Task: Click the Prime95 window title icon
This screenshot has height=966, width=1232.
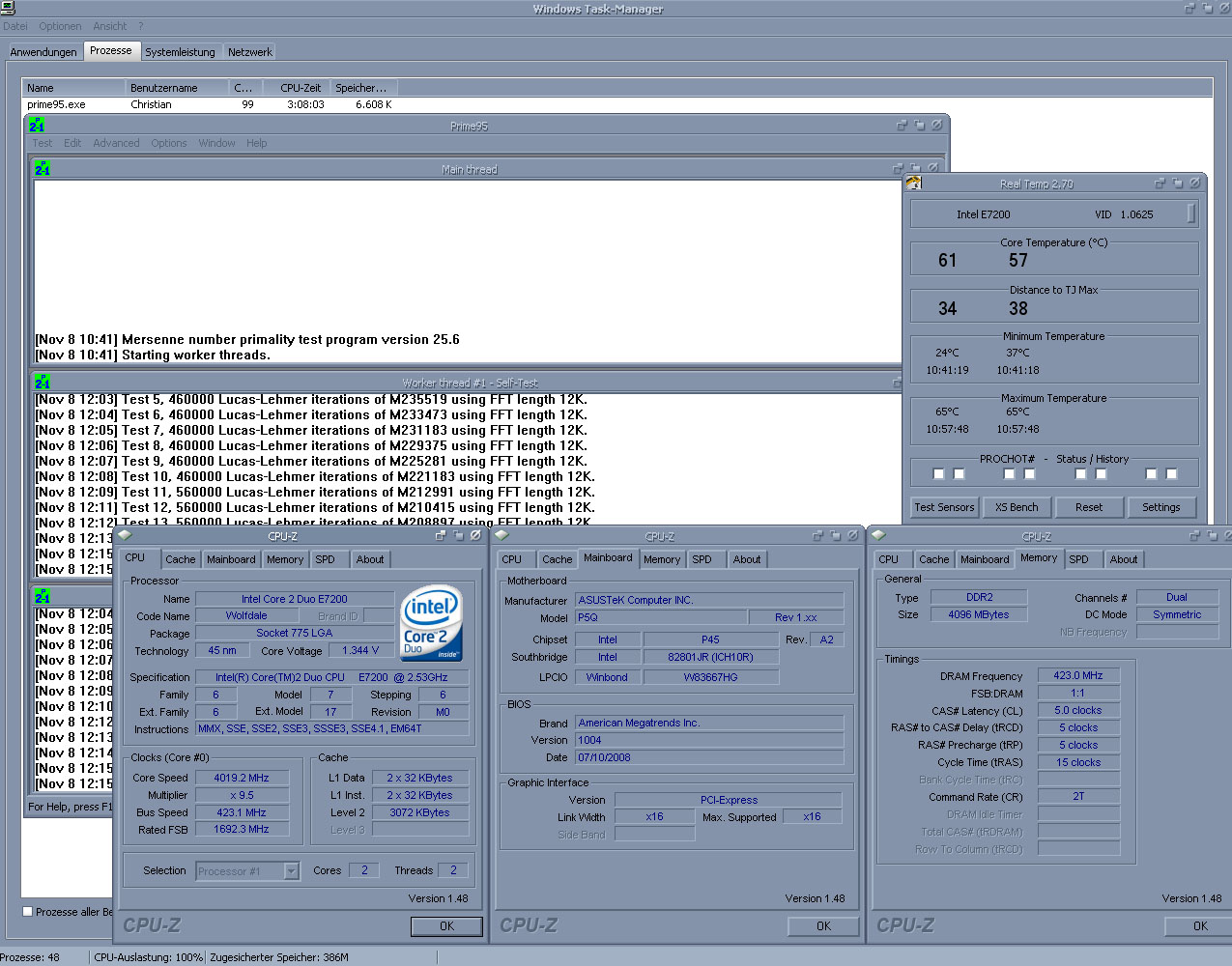Action: [37, 126]
